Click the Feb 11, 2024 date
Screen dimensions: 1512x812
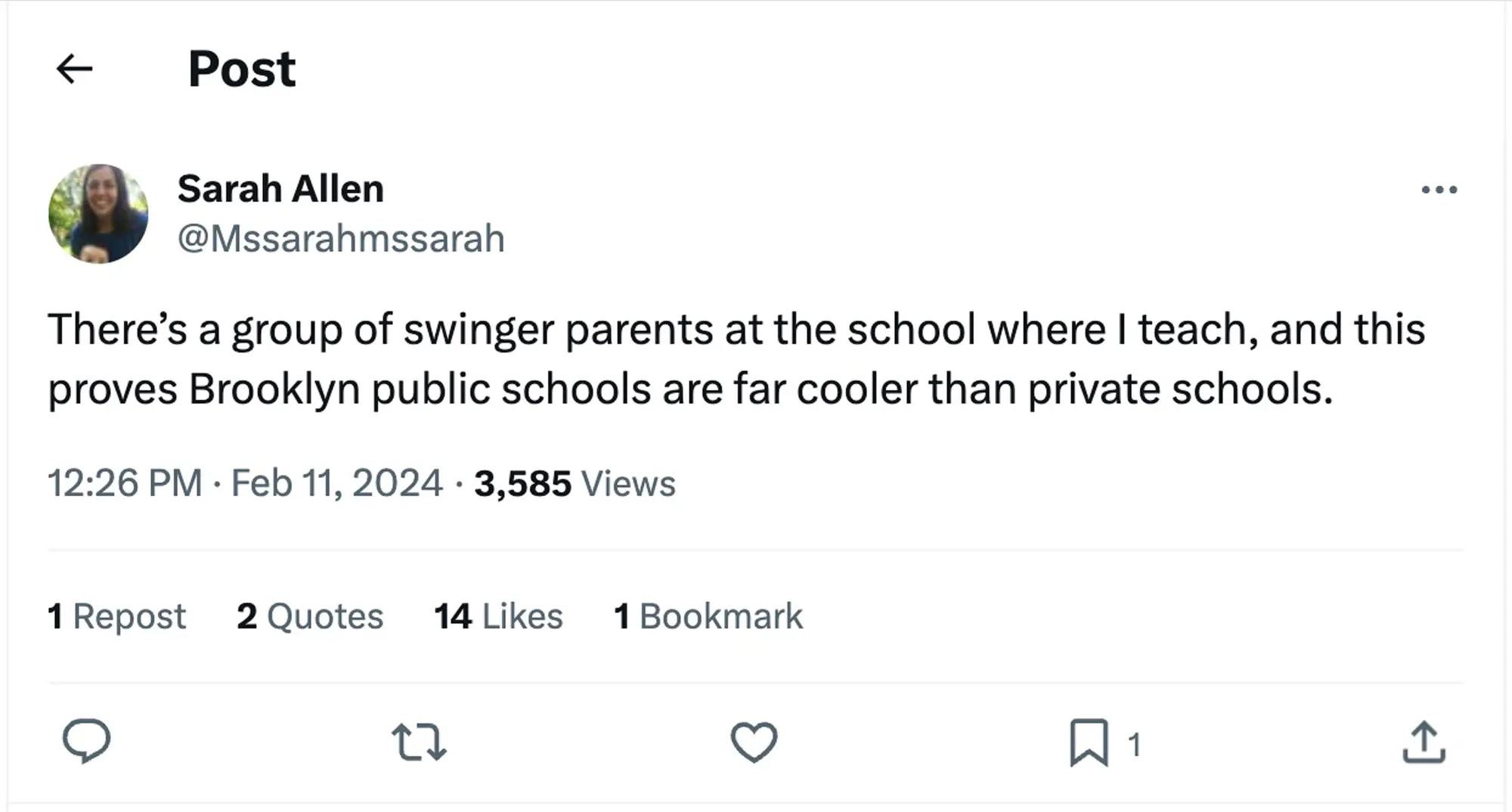click(x=336, y=483)
